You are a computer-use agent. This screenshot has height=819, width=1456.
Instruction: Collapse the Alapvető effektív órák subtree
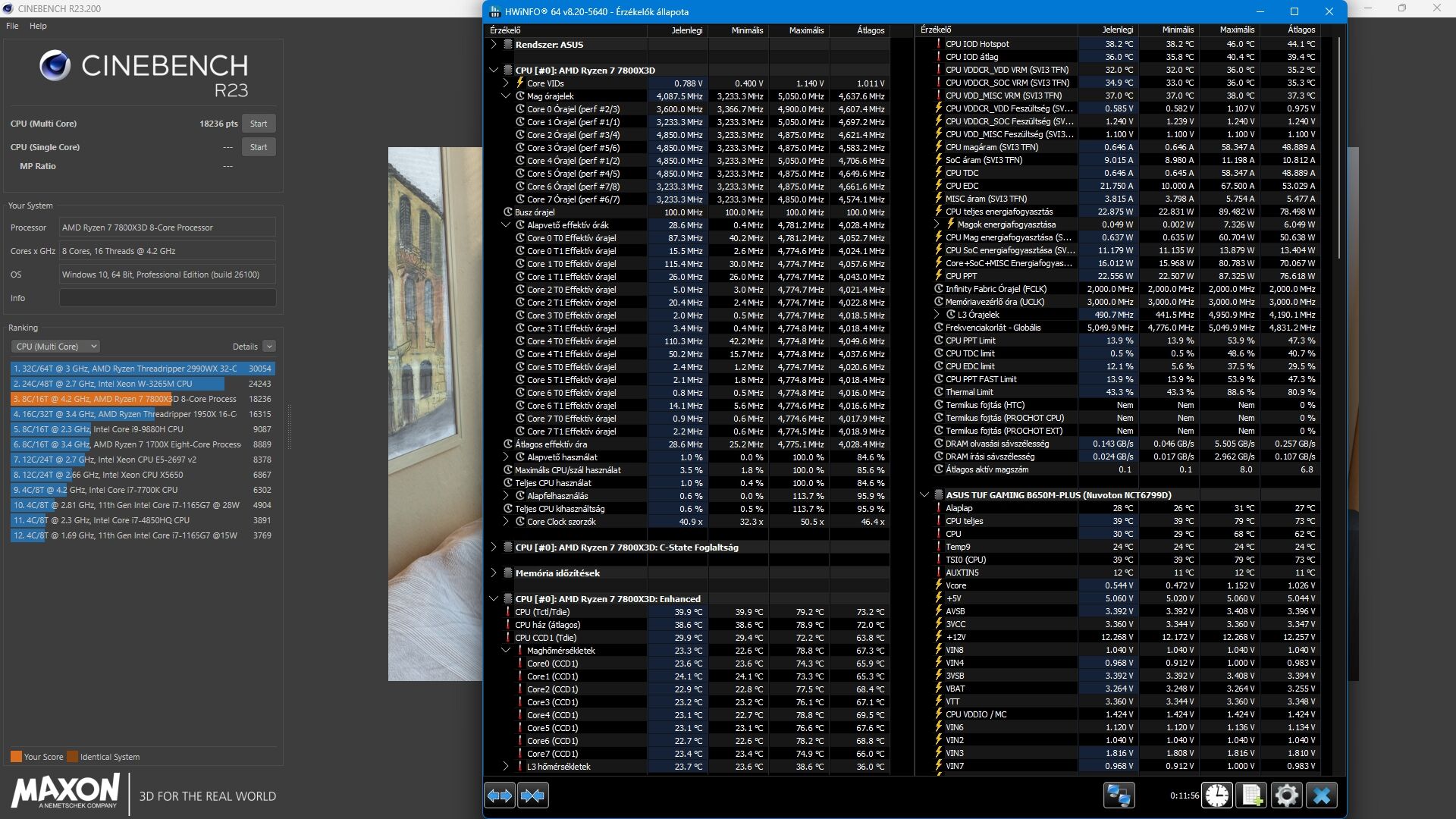(506, 225)
